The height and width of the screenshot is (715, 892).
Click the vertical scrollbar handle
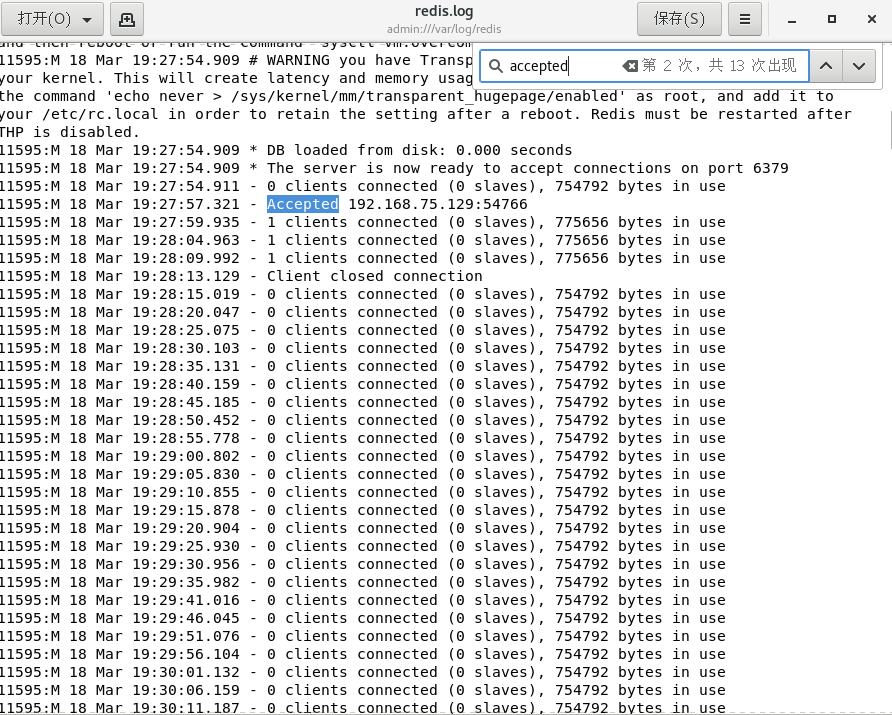[889, 130]
